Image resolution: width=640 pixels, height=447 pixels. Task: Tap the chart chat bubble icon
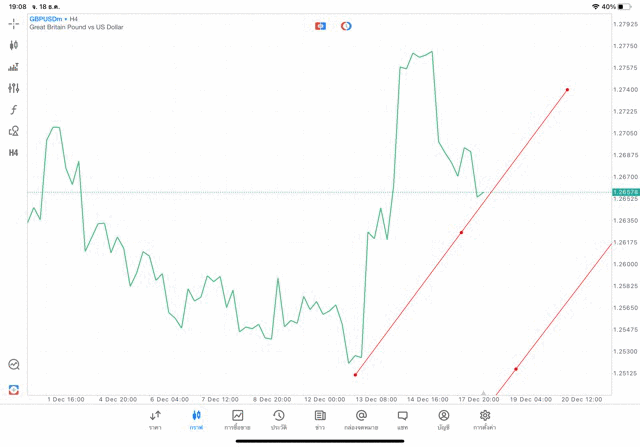pyautogui.click(x=14, y=365)
